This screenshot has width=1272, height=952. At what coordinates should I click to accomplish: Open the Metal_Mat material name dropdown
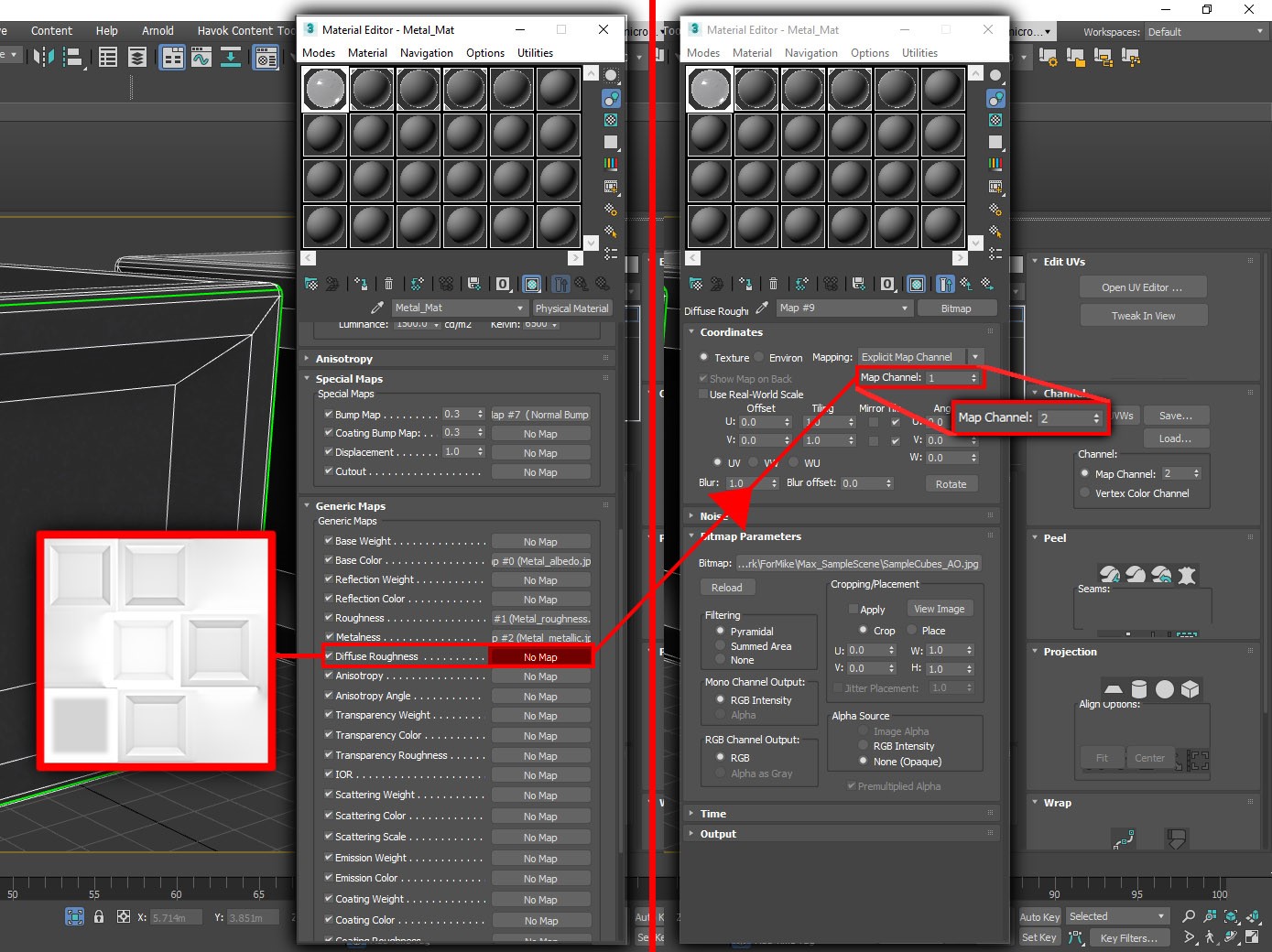(x=518, y=308)
